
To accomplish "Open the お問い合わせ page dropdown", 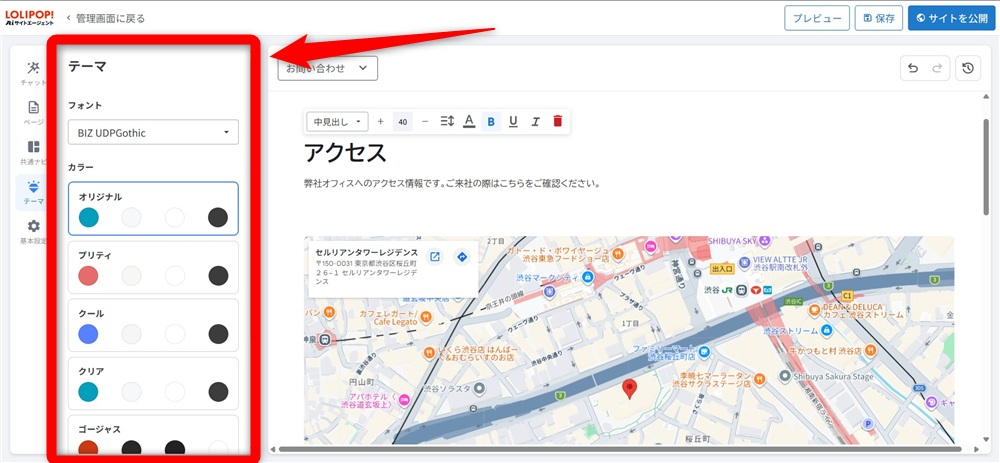I will (328, 68).
